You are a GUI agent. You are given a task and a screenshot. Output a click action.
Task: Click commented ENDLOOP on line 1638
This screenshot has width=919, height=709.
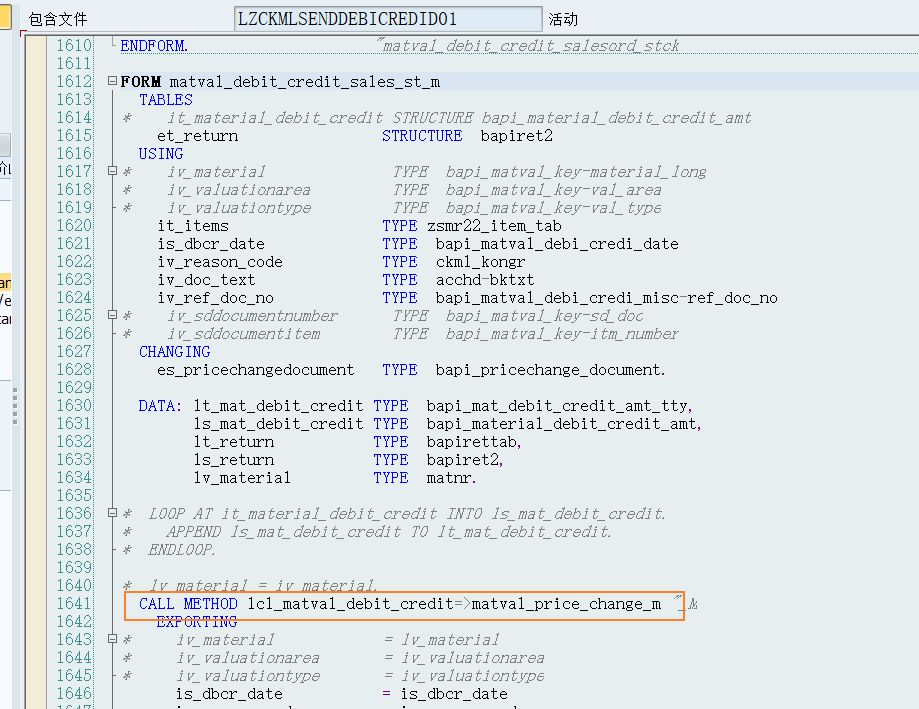pyautogui.click(x=182, y=550)
